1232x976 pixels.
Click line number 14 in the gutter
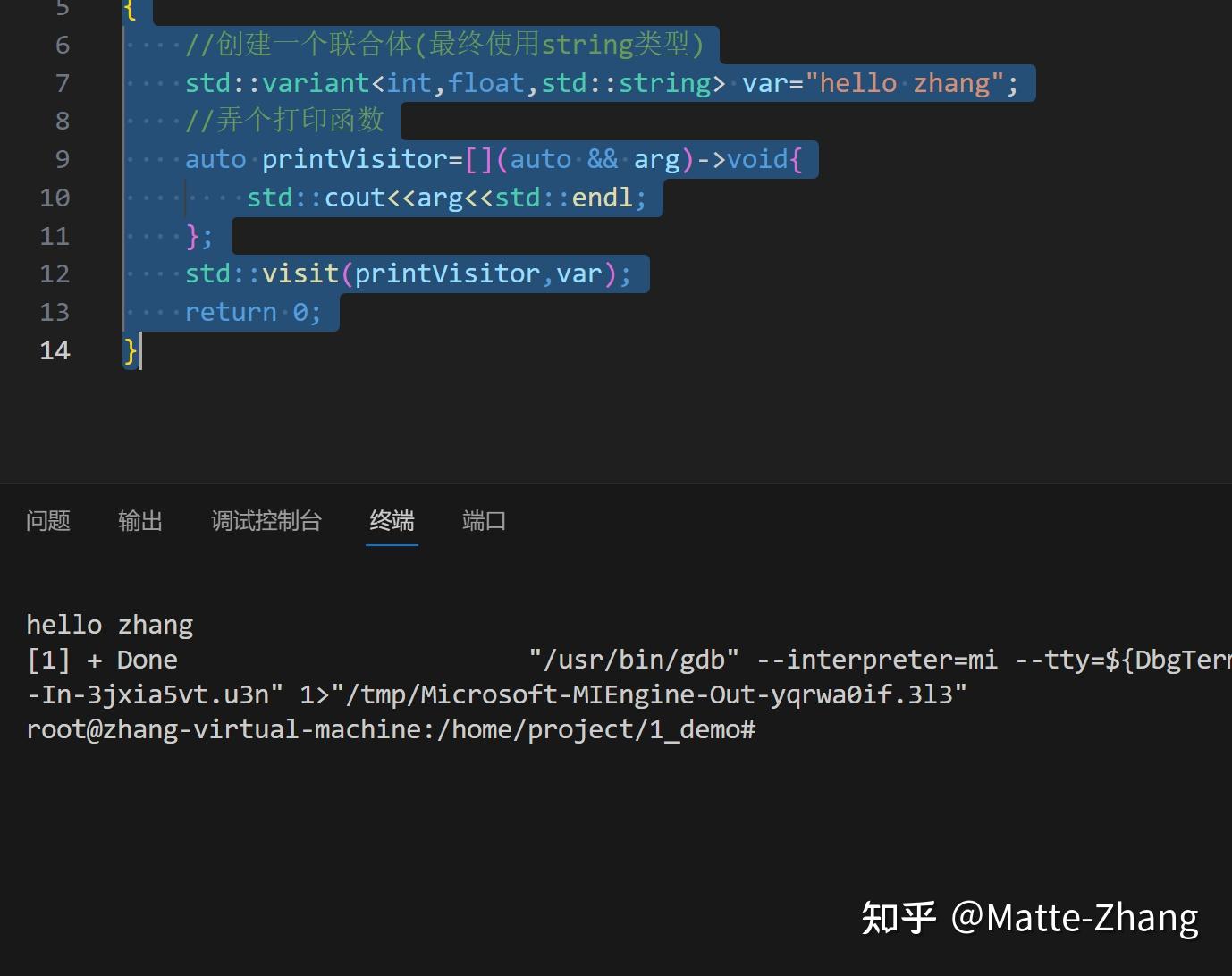click(54, 350)
